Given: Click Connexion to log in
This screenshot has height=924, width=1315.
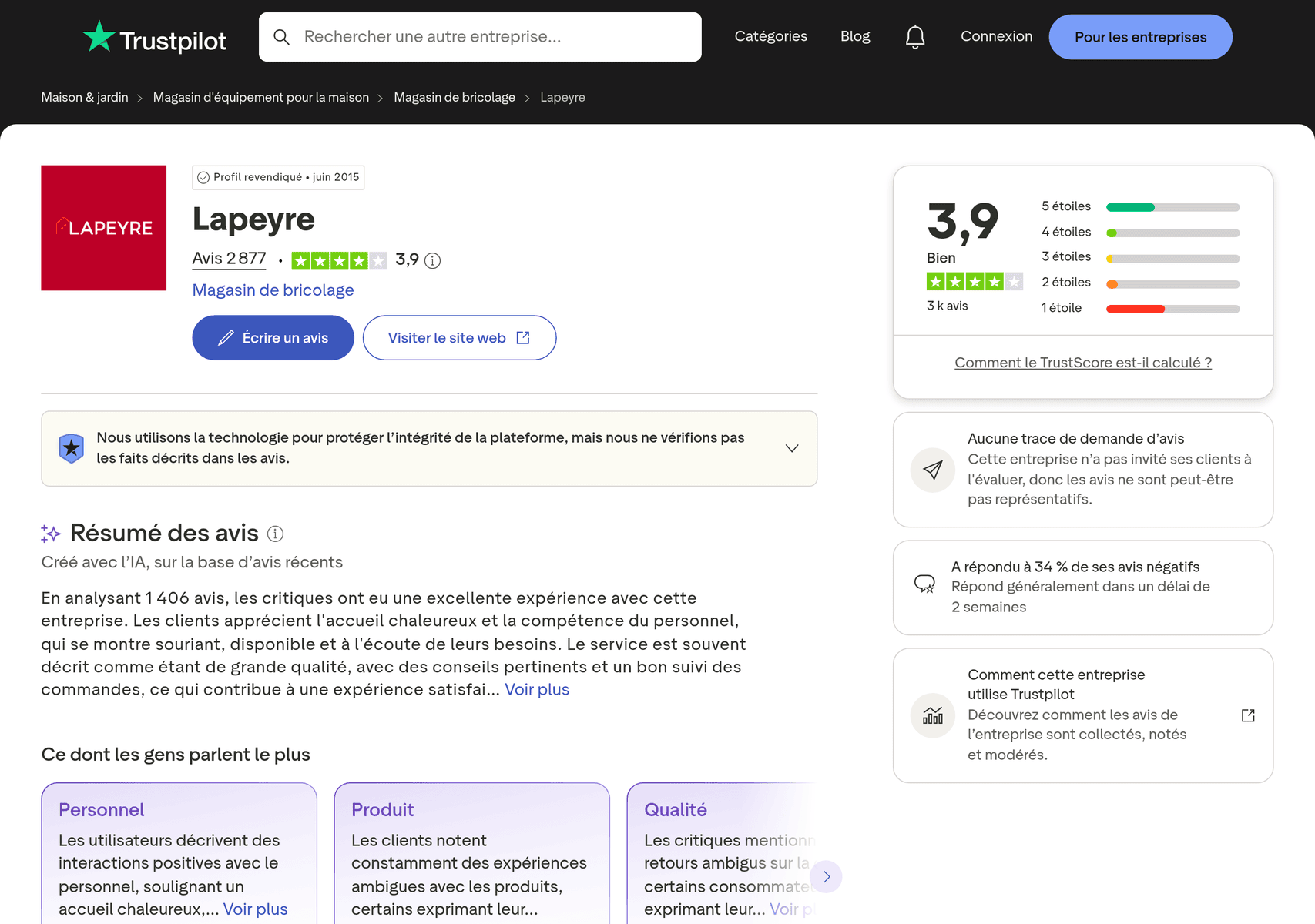Looking at the screenshot, I should 996,36.
